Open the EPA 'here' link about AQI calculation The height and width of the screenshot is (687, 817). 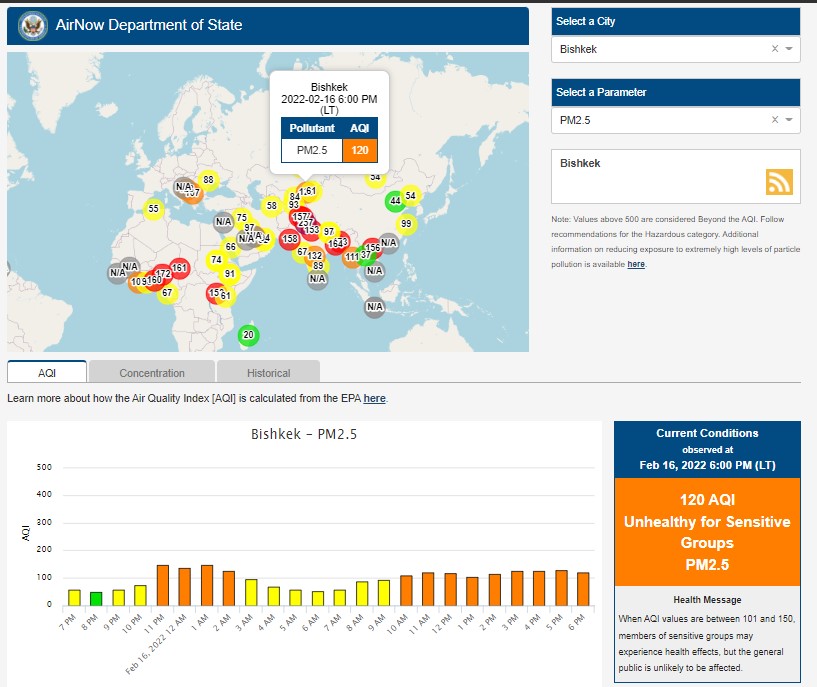click(374, 398)
